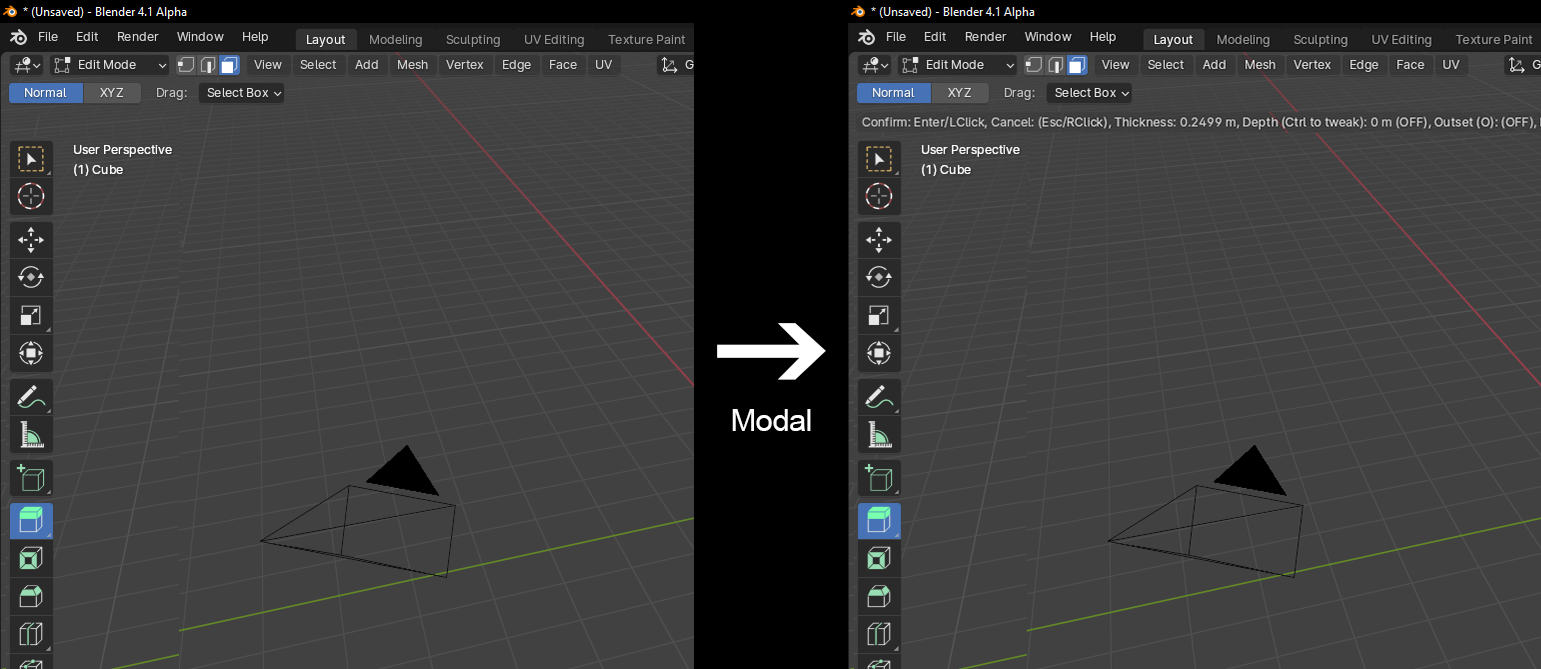Enable vertex select mode in right window
The width and height of the screenshot is (1541, 669).
click(1034, 65)
